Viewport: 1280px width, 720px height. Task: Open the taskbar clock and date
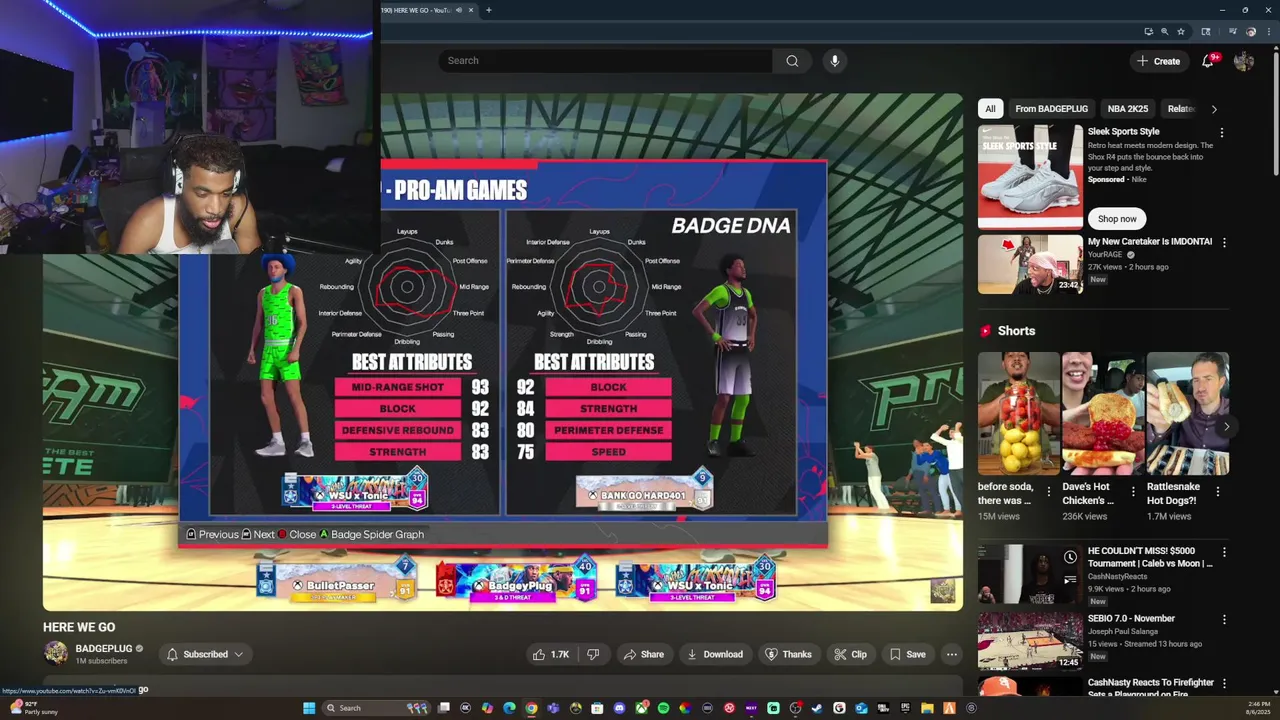[x=1258, y=708]
